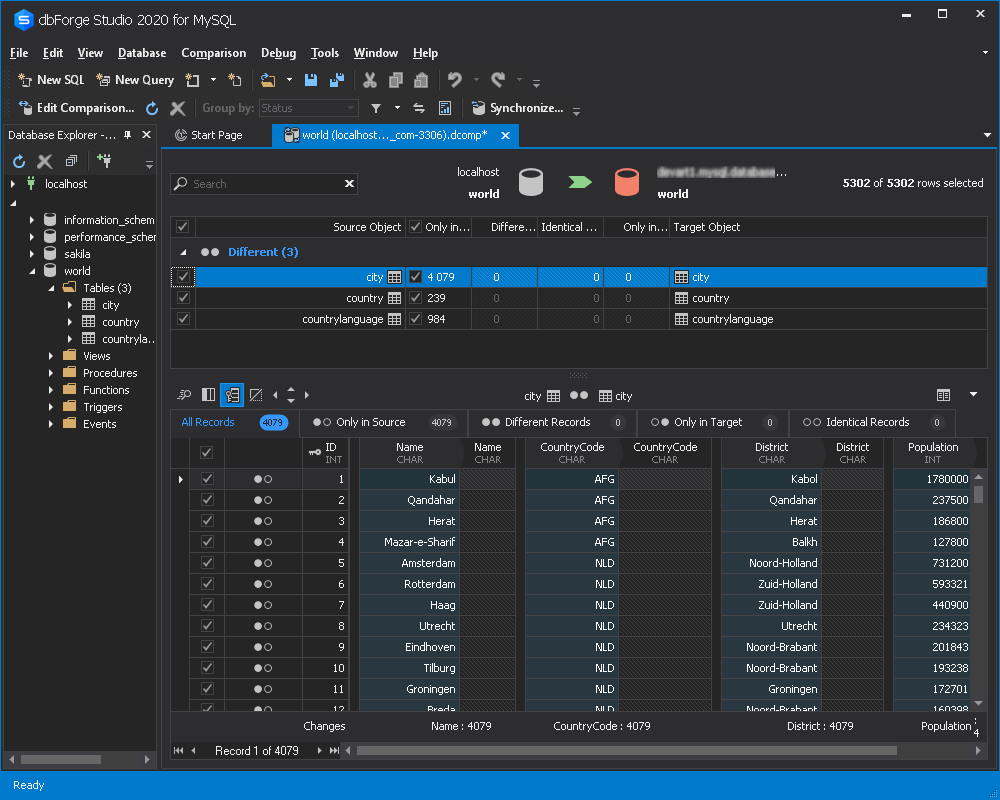Click the New Query toolbar button
This screenshot has height=800, width=1000.
(135, 80)
